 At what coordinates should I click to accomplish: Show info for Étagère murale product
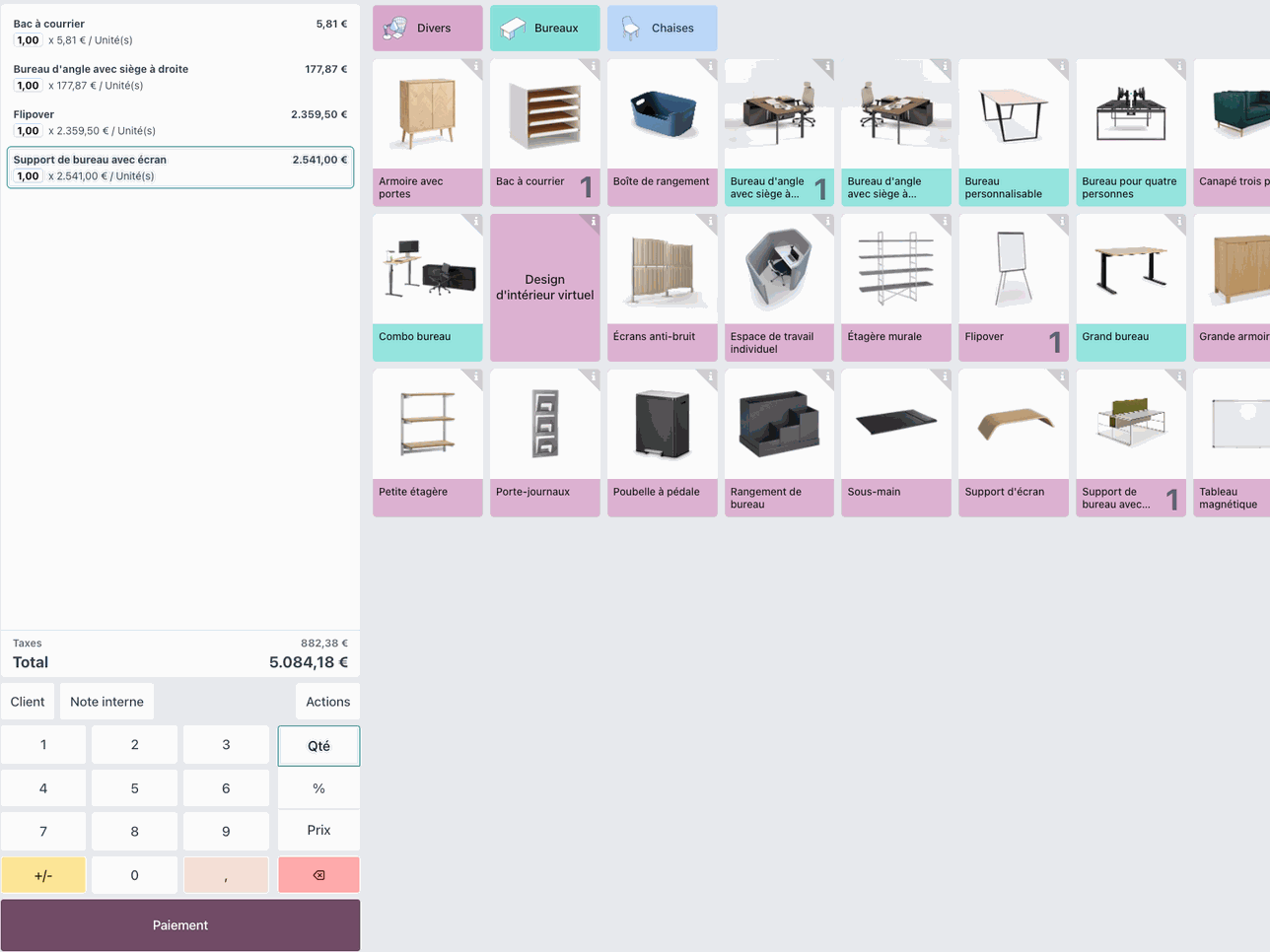pyautogui.click(x=944, y=222)
